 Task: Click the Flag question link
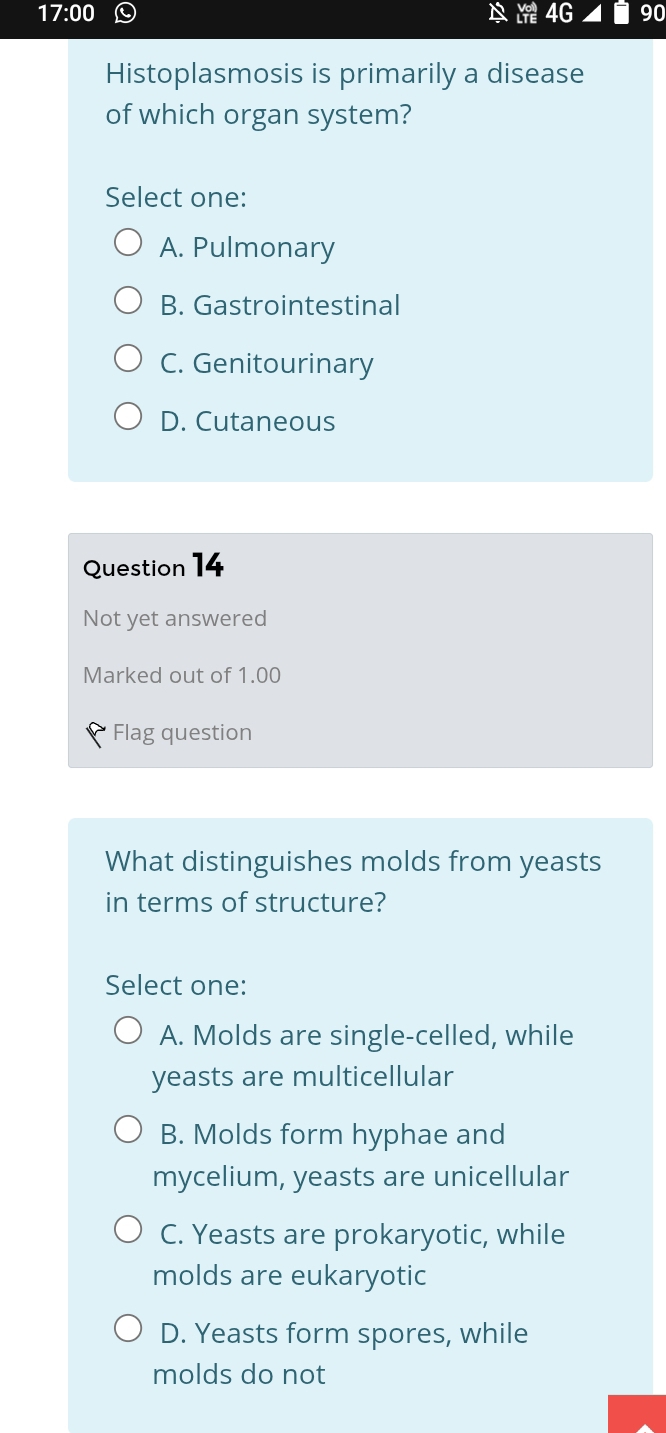pyautogui.click(x=182, y=732)
